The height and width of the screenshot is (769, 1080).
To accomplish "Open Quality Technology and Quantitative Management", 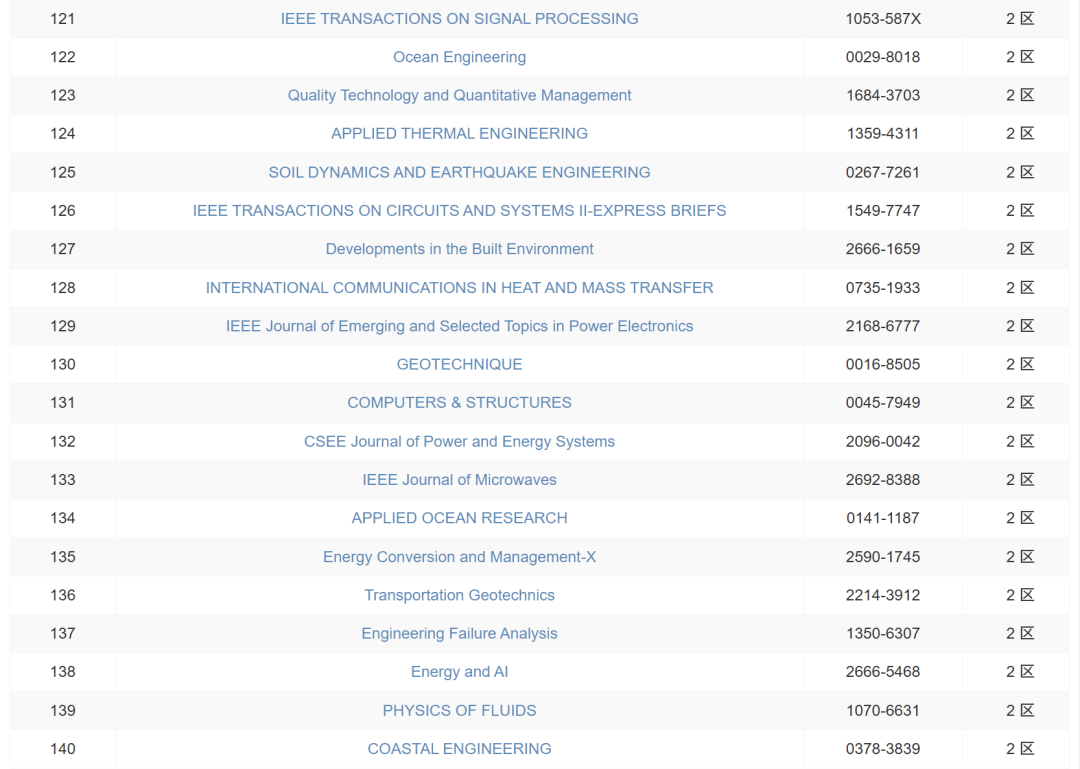I will click(459, 95).
